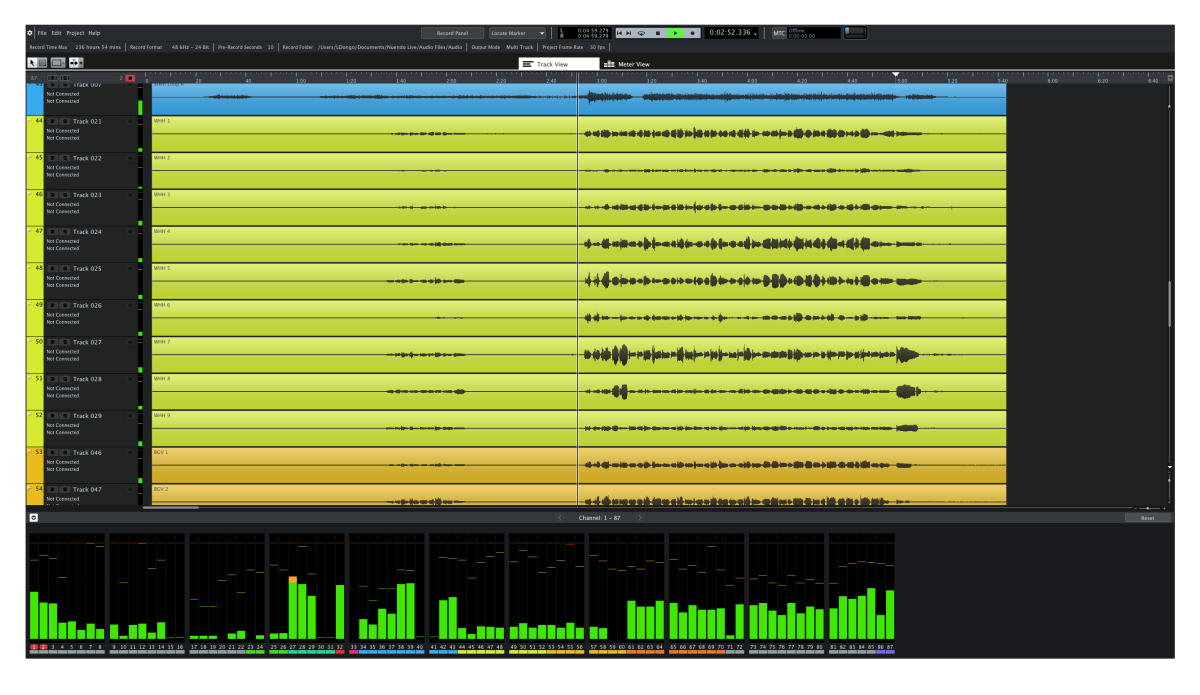Open the Project menu
The width and height of the screenshot is (1200, 695).
coord(74,33)
